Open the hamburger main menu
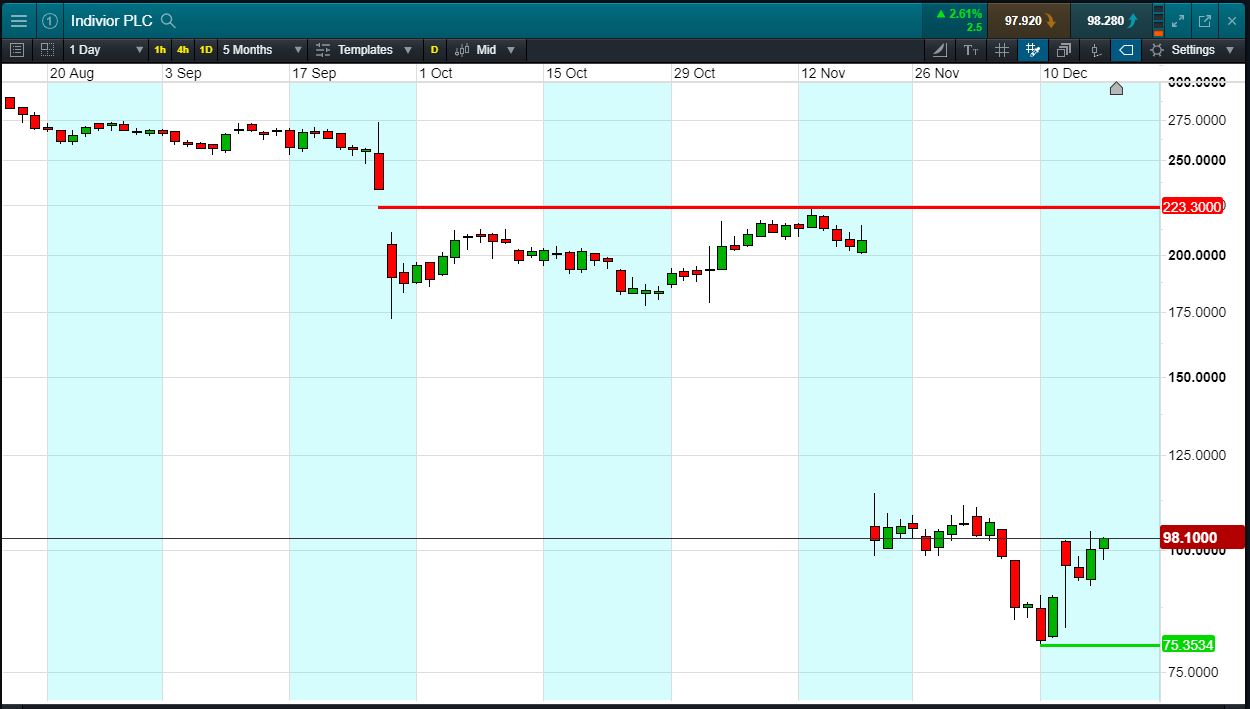 tap(18, 20)
